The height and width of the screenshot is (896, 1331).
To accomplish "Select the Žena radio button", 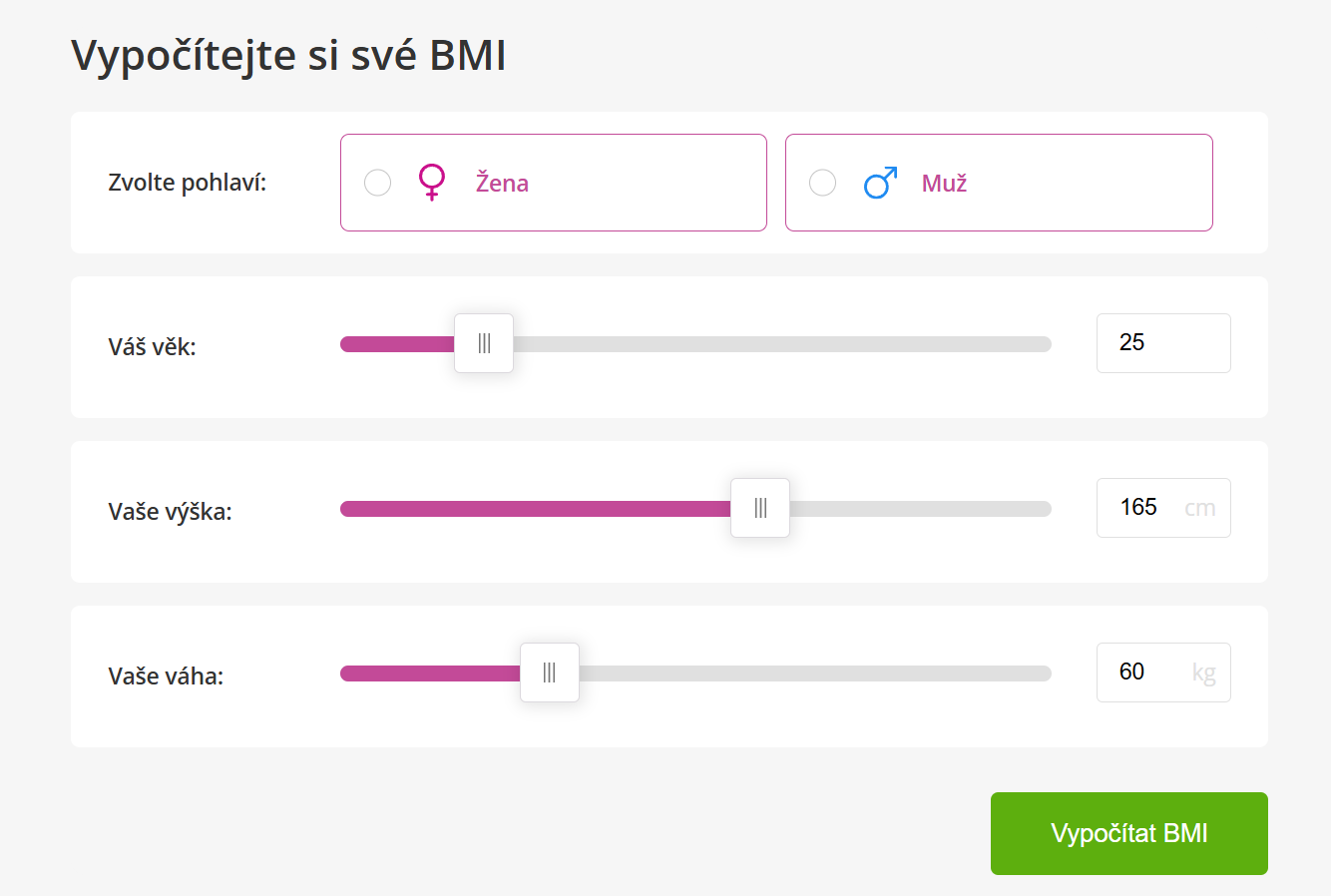I will (377, 183).
